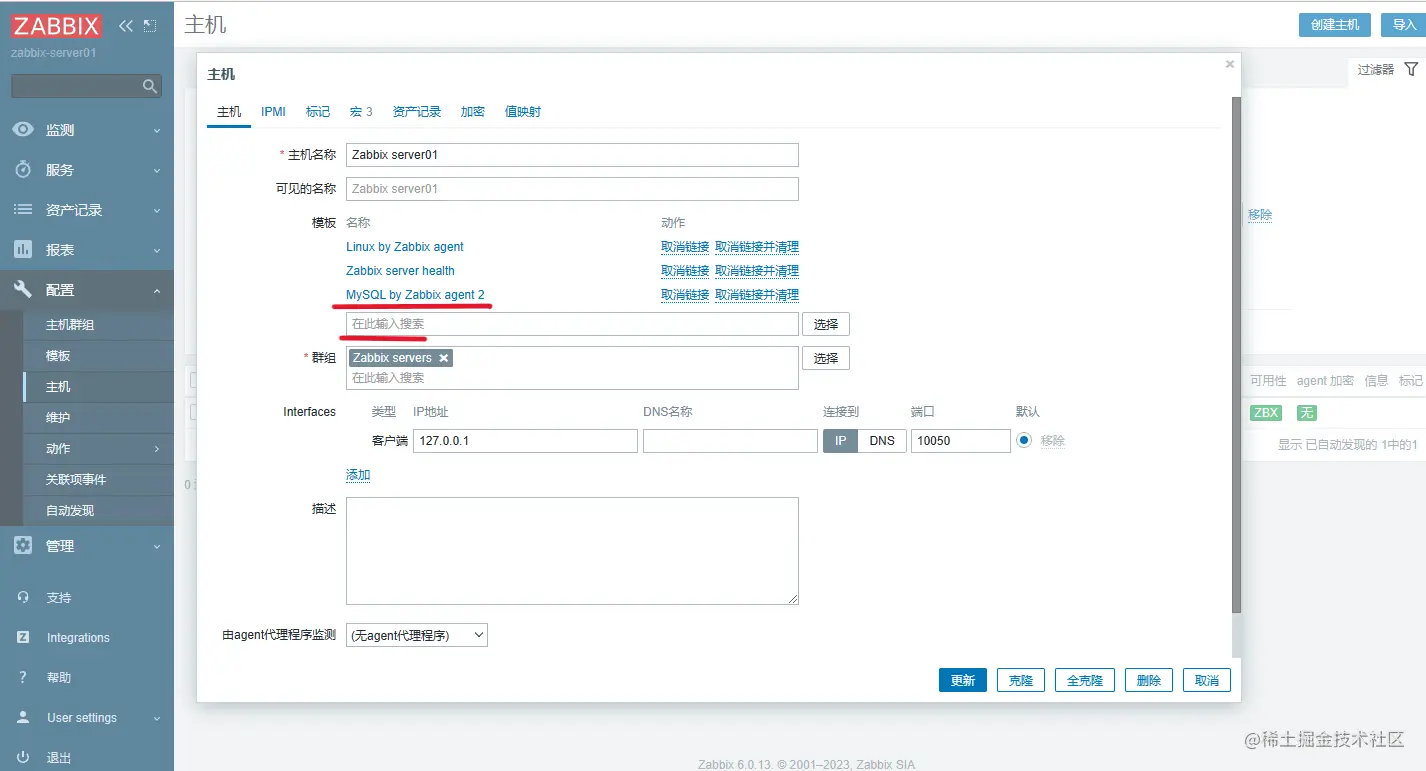Click the 退出 power icon
Screen dimensions: 1426x771
click(x=23, y=757)
